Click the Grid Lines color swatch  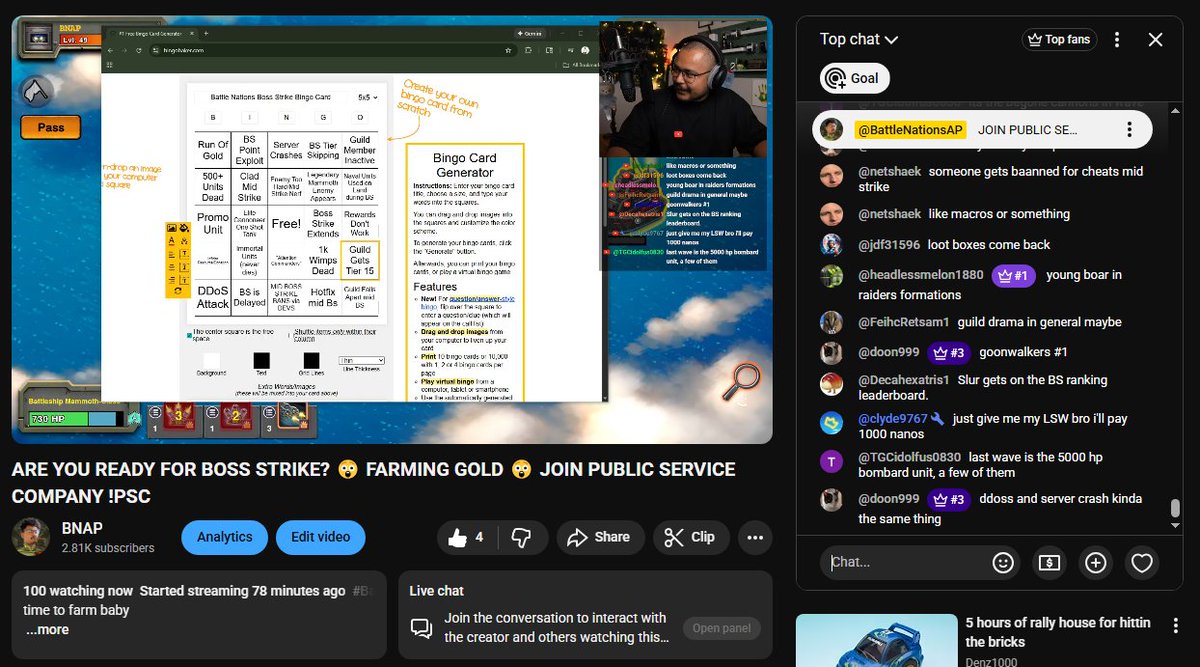click(x=311, y=361)
